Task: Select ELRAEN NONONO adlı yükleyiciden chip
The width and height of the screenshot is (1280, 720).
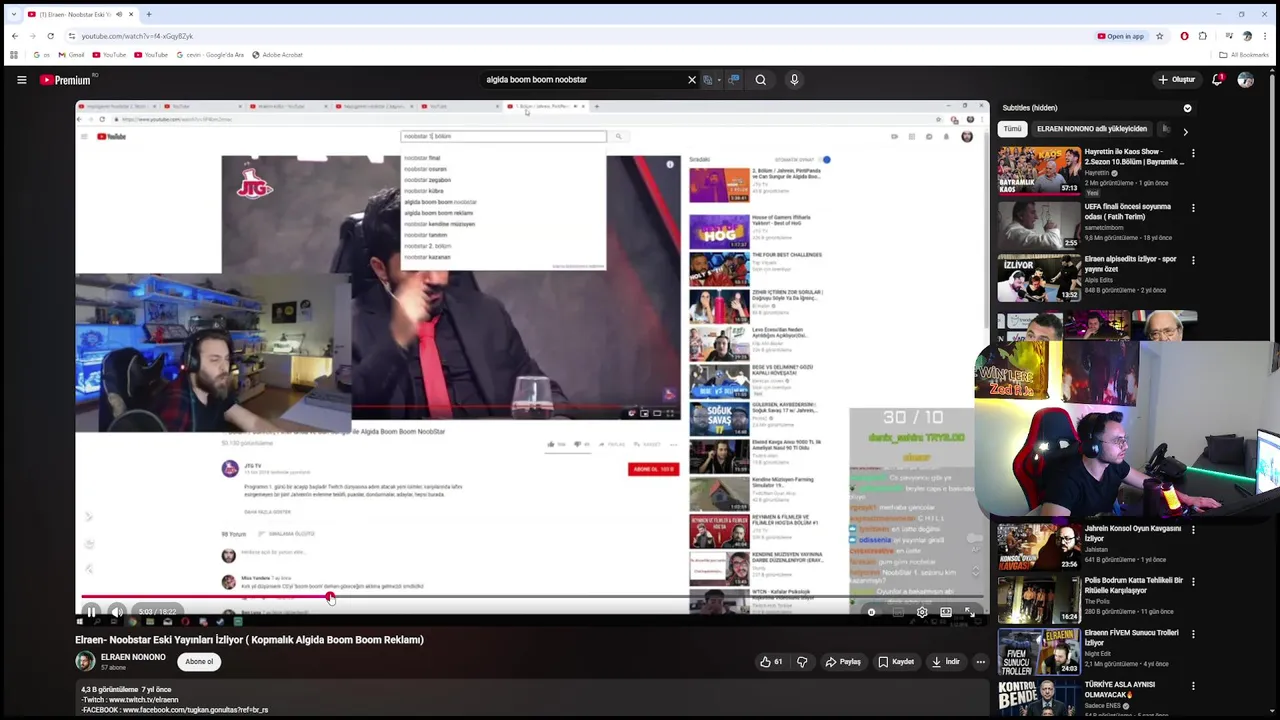Action: pyautogui.click(x=1092, y=129)
